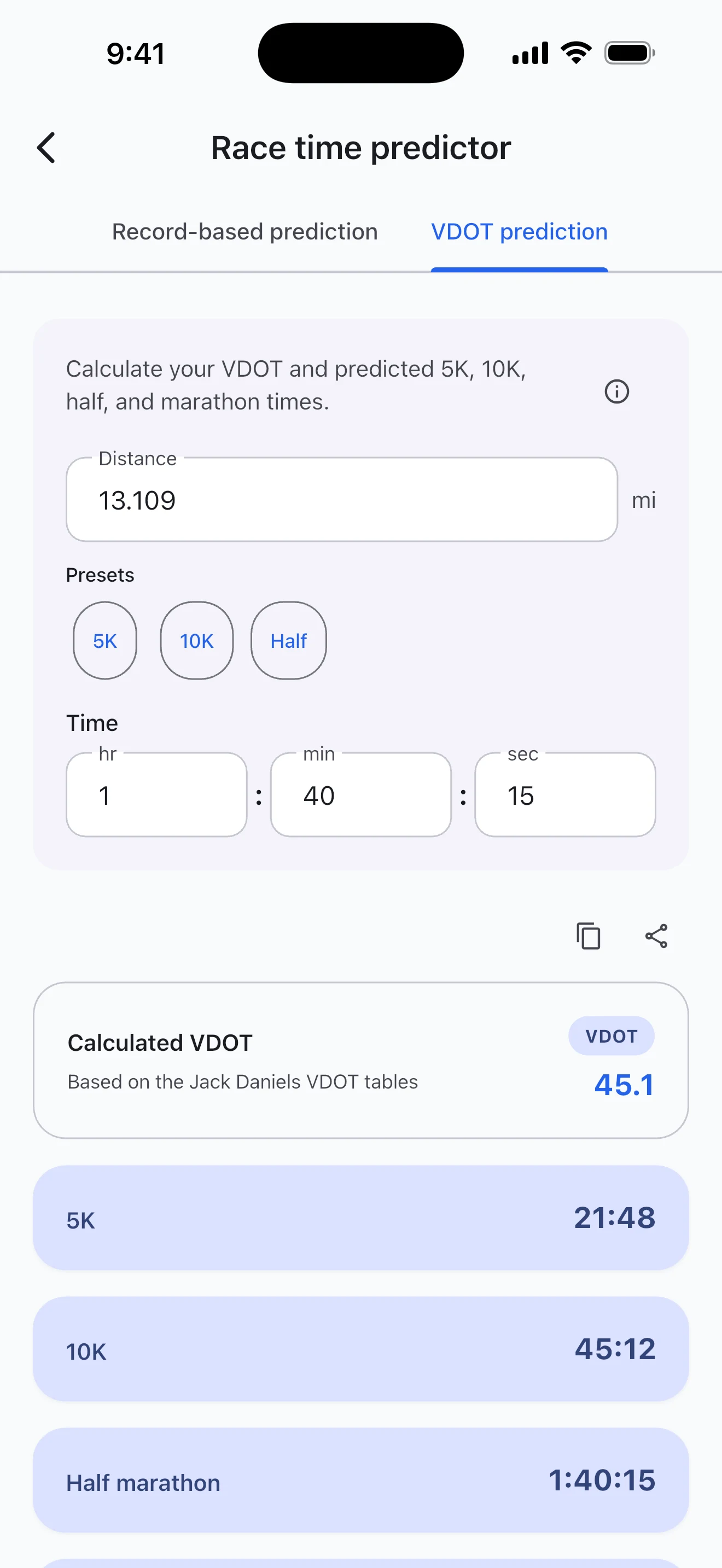Edit the hr time field
The height and width of the screenshot is (1568, 722).
pyautogui.click(x=156, y=795)
